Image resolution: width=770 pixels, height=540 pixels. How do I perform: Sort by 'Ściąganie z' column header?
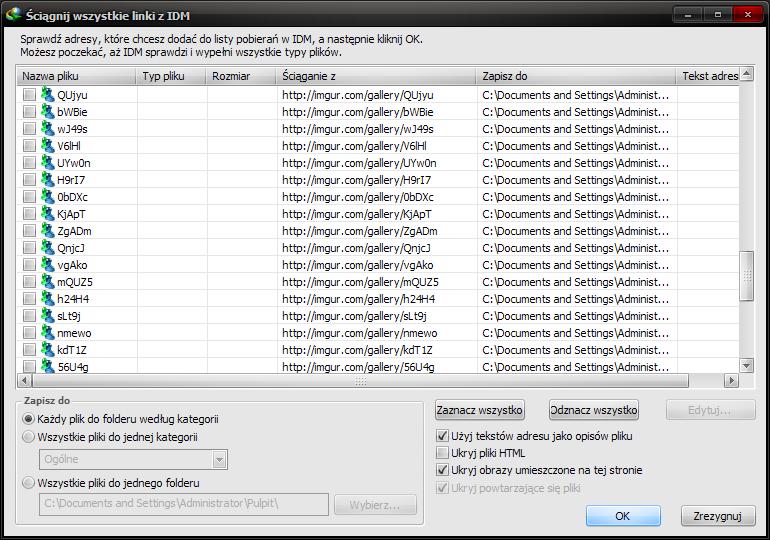pos(376,76)
